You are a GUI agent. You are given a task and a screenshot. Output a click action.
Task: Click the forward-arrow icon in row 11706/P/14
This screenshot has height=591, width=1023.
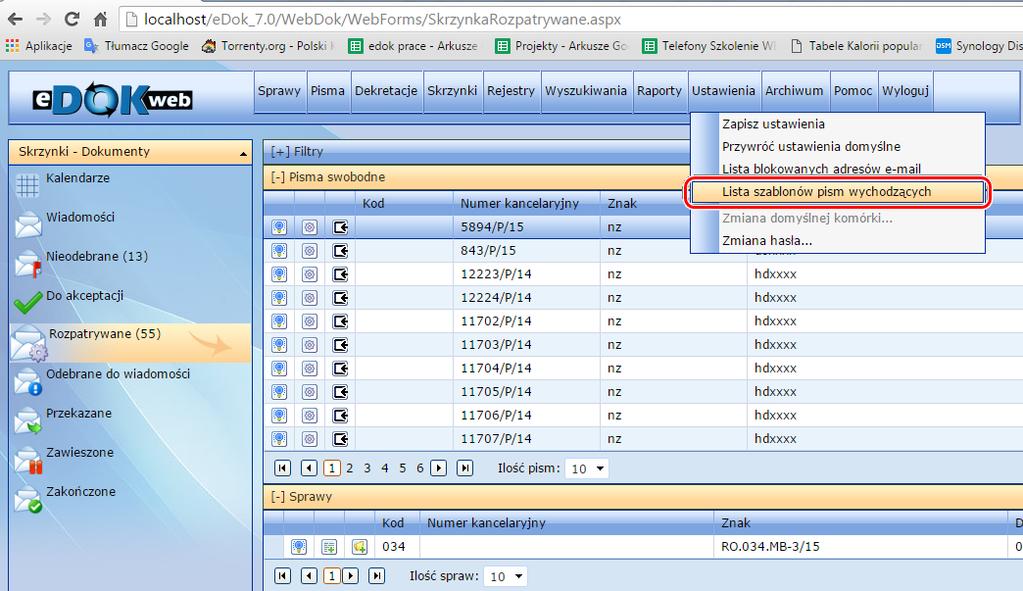pyautogui.click(x=340, y=415)
